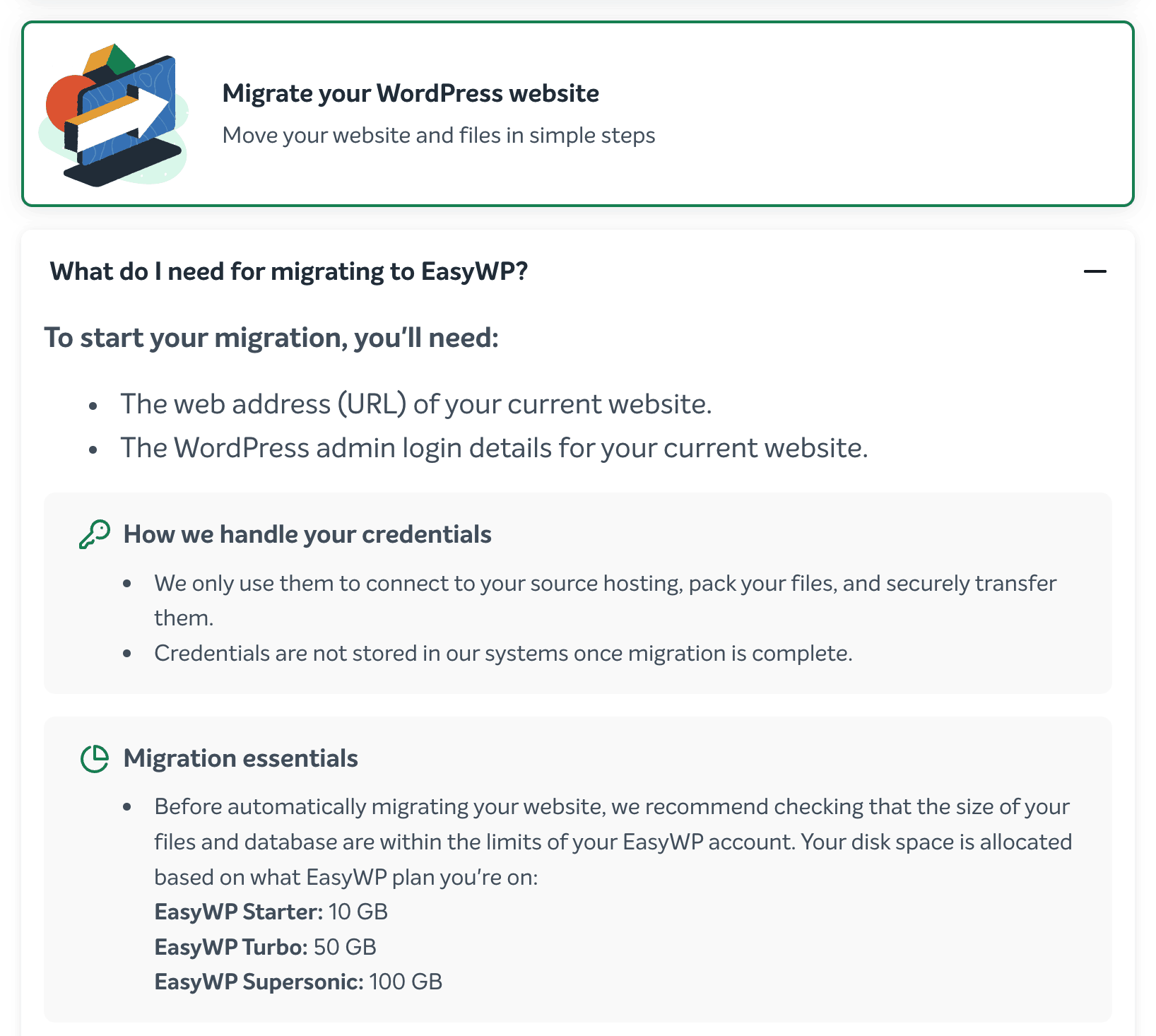Collapse the section using the minus icon
This screenshot has width=1156, height=1036.
pos(1095,271)
